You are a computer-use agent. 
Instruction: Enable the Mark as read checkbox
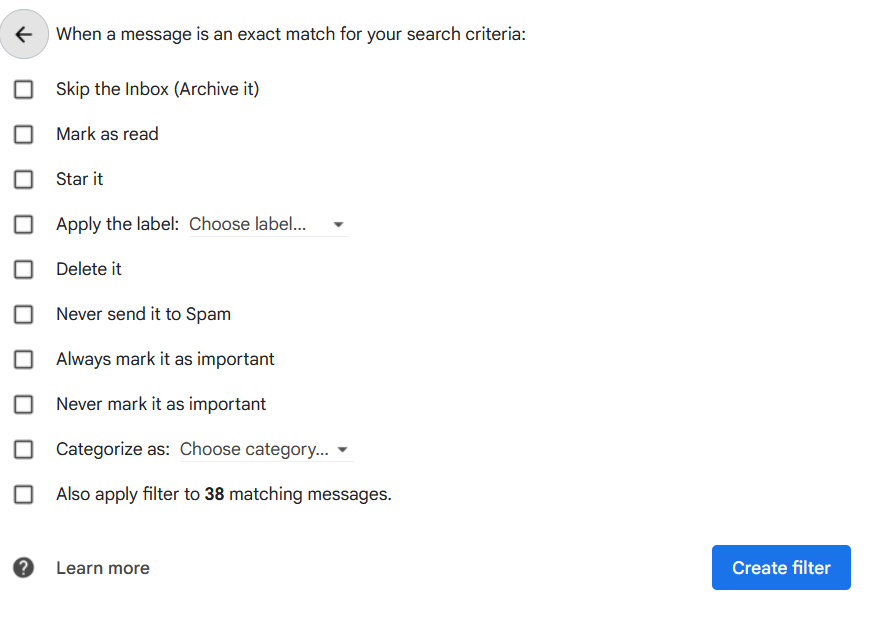pyautogui.click(x=23, y=135)
